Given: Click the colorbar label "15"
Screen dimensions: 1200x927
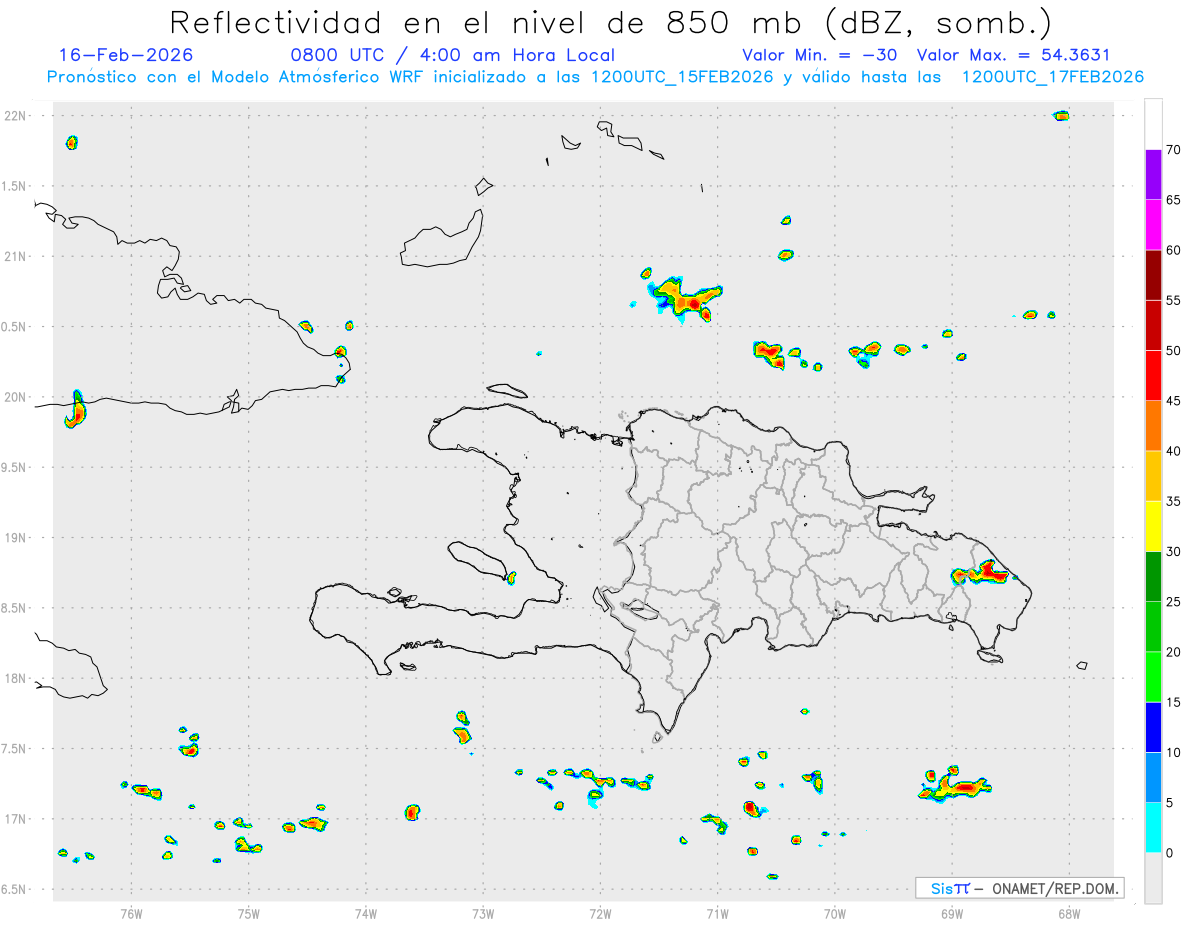Looking at the screenshot, I should pyautogui.click(x=1173, y=702).
